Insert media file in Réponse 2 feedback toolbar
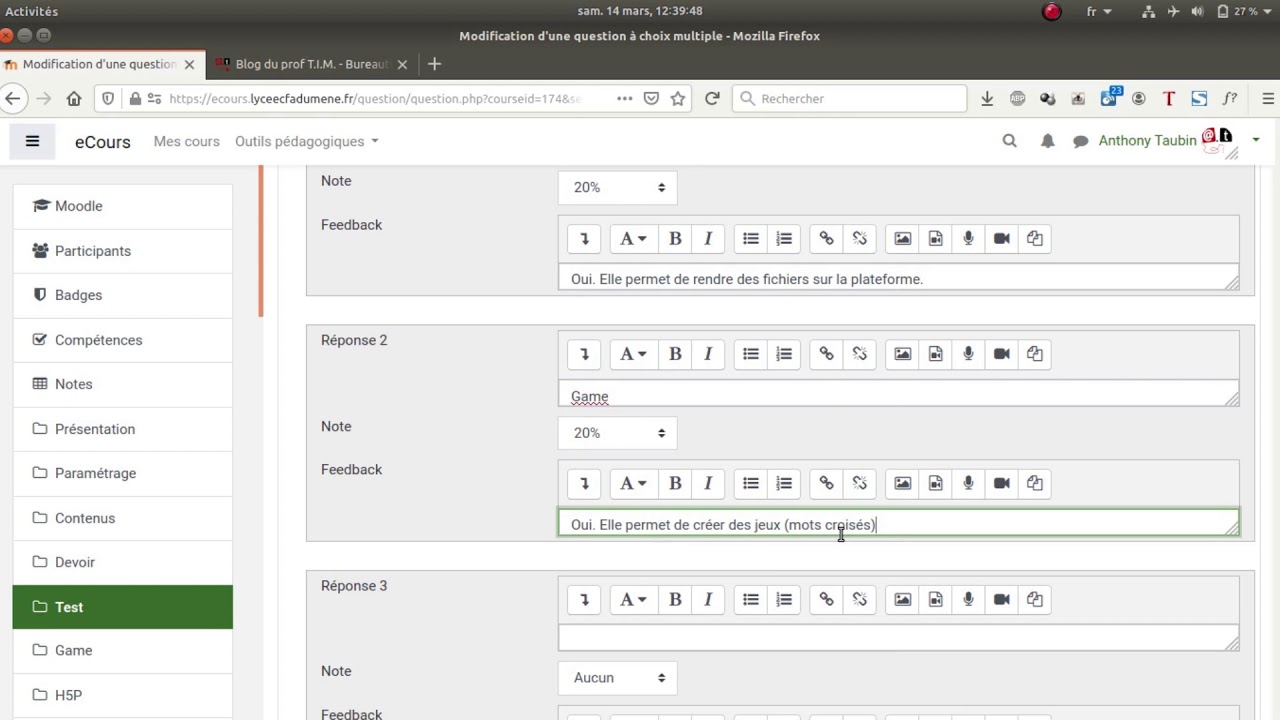Viewport: 1280px width, 720px height. 935,483
